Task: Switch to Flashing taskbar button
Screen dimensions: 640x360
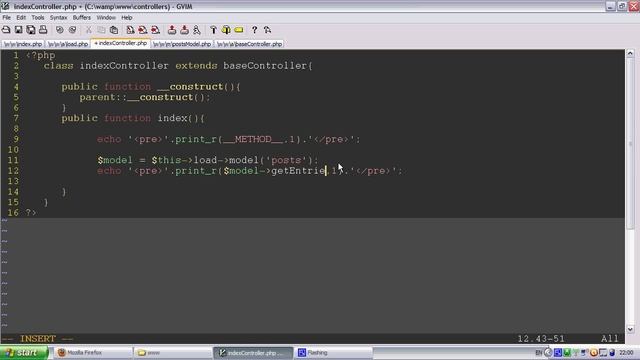Action: click(x=333, y=353)
